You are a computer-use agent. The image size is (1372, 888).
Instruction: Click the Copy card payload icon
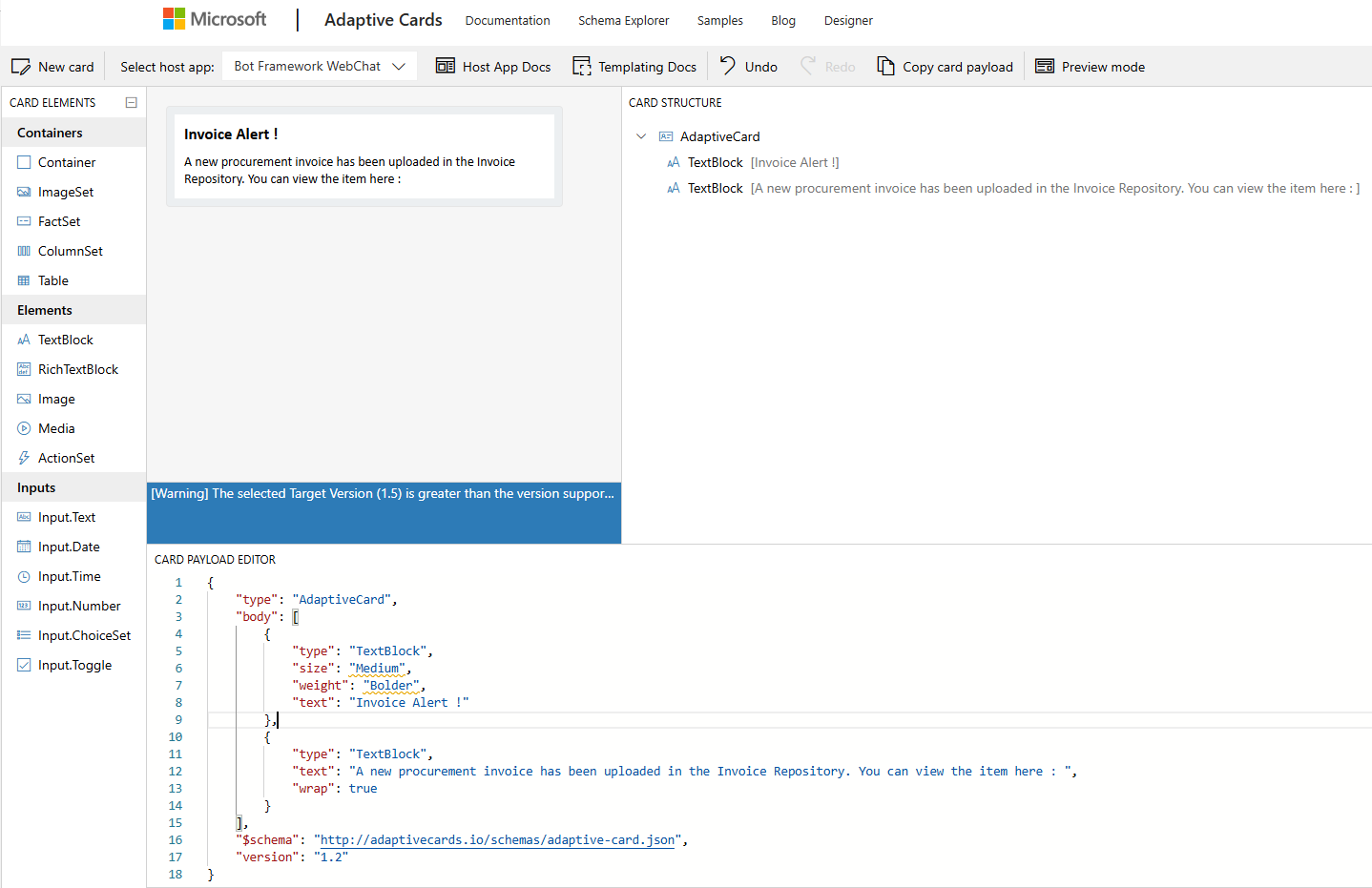(x=886, y=66)
